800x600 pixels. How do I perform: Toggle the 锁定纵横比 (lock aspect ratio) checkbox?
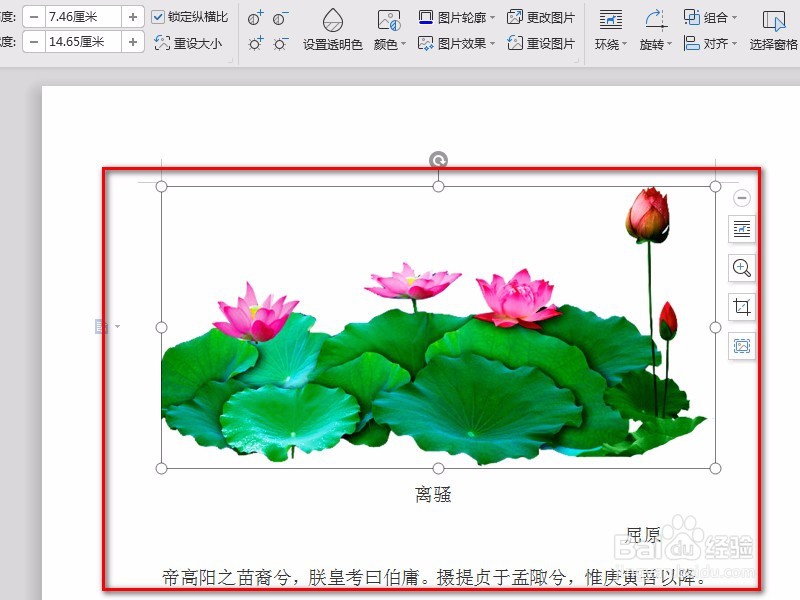click(x=157, y=16)
